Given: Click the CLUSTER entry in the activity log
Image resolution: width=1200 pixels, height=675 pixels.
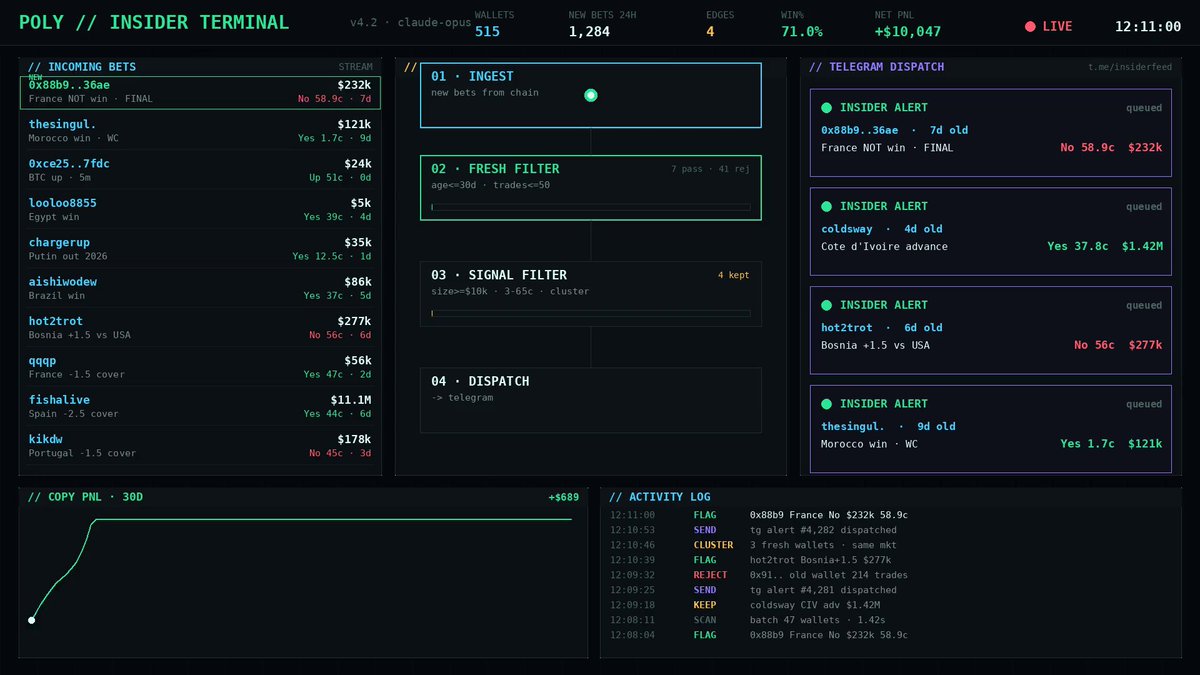Looking at the screenshot, I should click(x=714, y=545).
